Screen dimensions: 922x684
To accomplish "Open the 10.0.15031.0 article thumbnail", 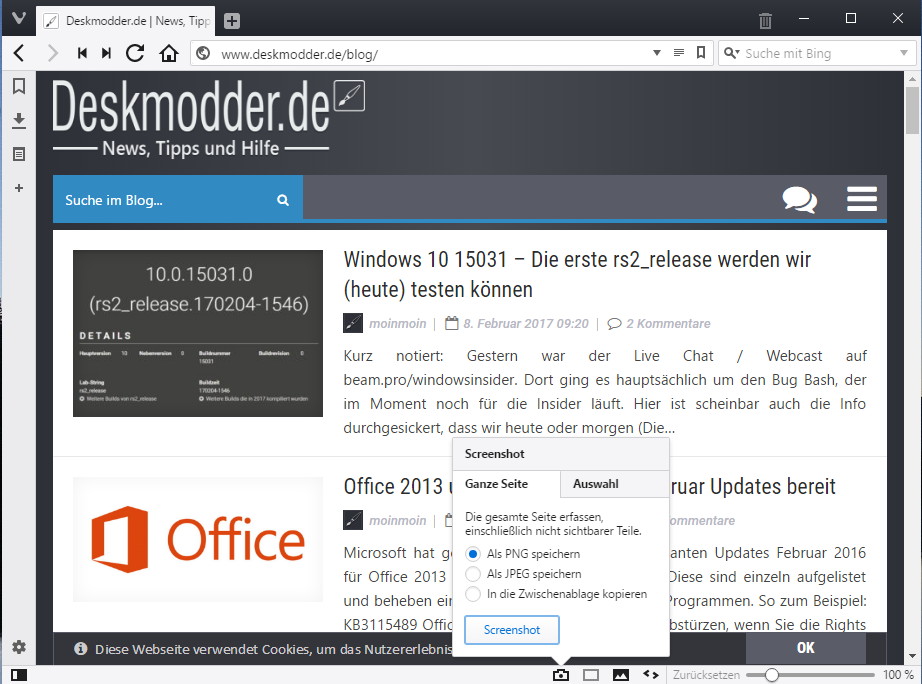I will click(x=198, y=333).
